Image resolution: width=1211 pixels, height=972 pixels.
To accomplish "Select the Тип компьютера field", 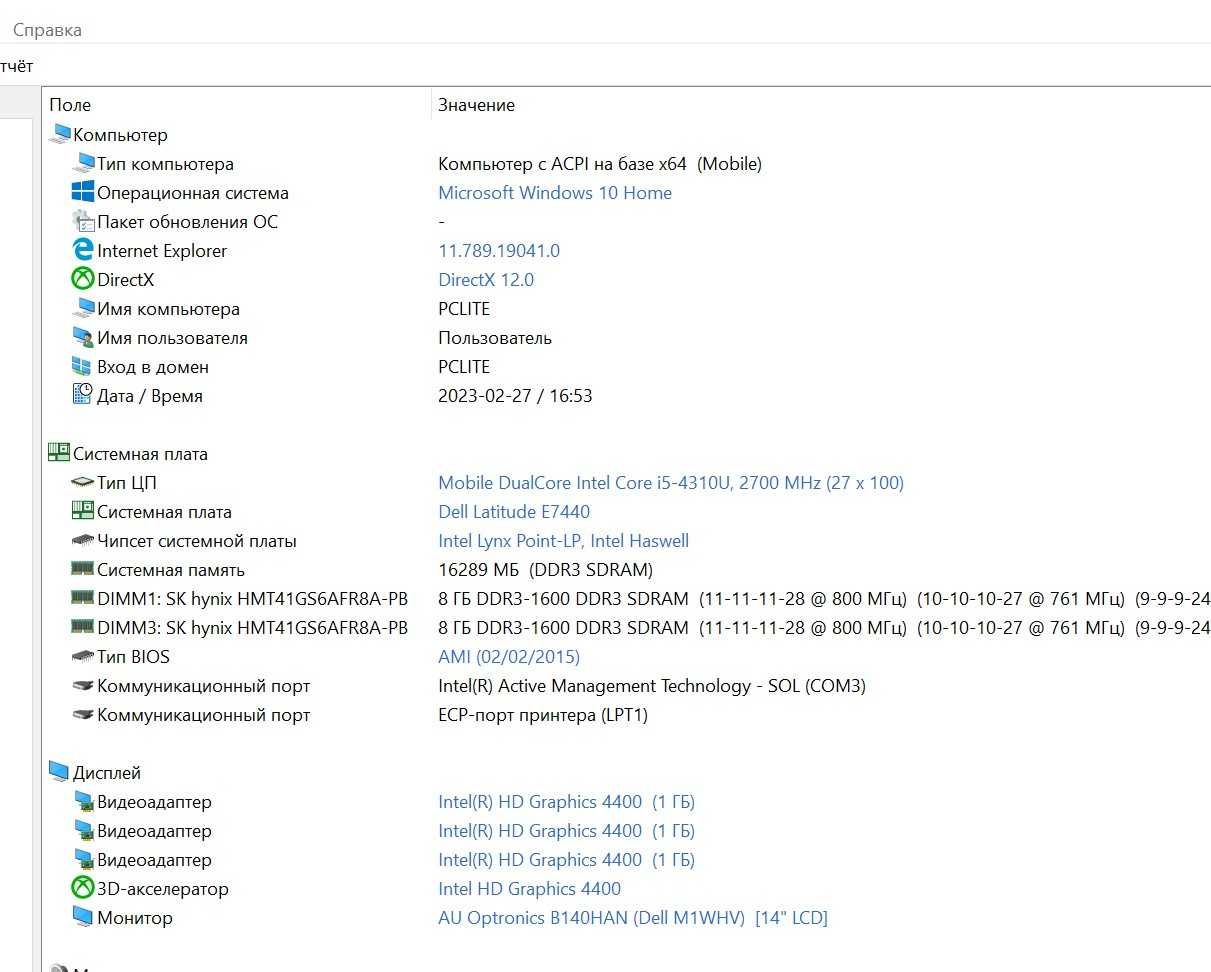I will coord(165,164).
